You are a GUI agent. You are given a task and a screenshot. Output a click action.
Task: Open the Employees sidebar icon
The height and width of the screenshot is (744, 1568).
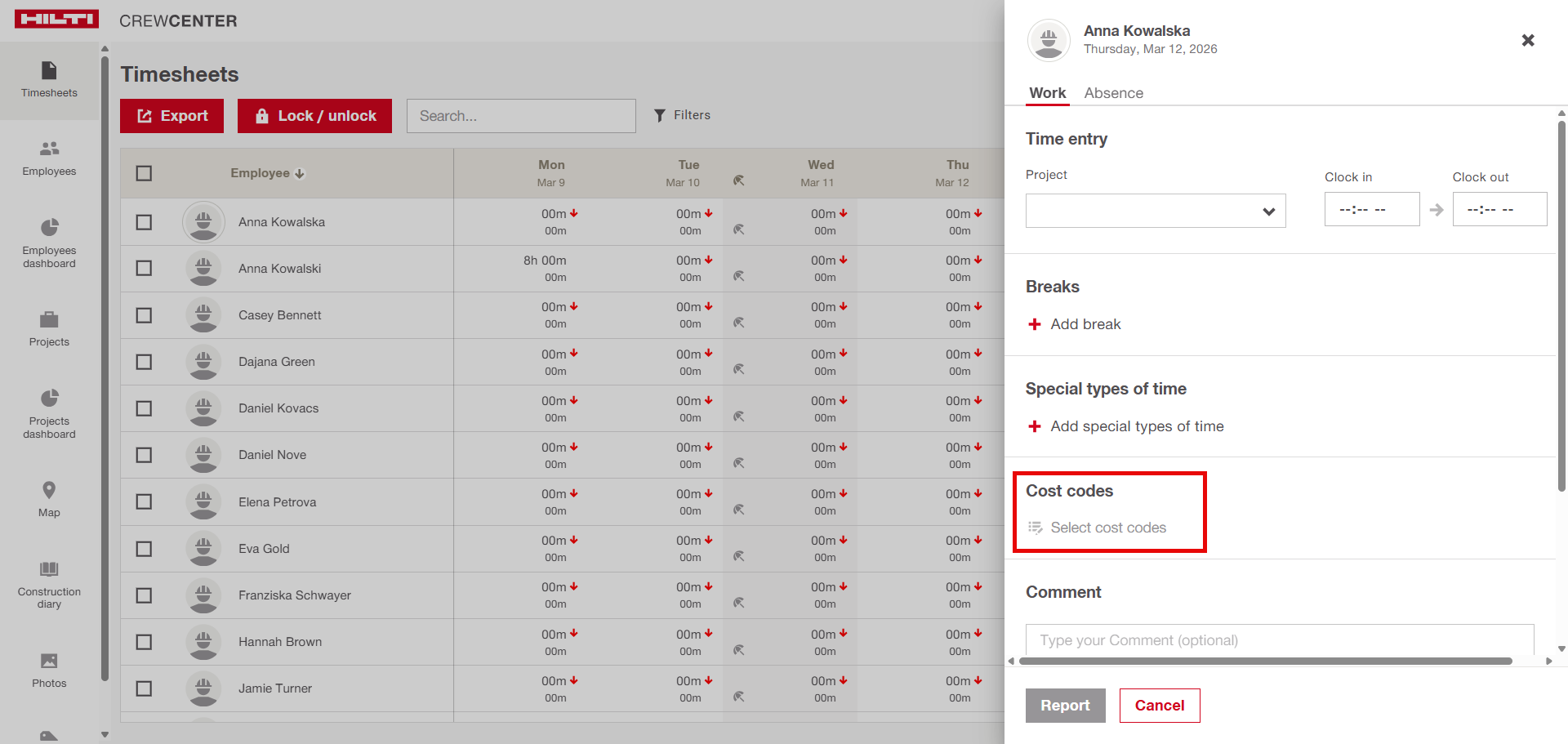click(x=49, y=149)
